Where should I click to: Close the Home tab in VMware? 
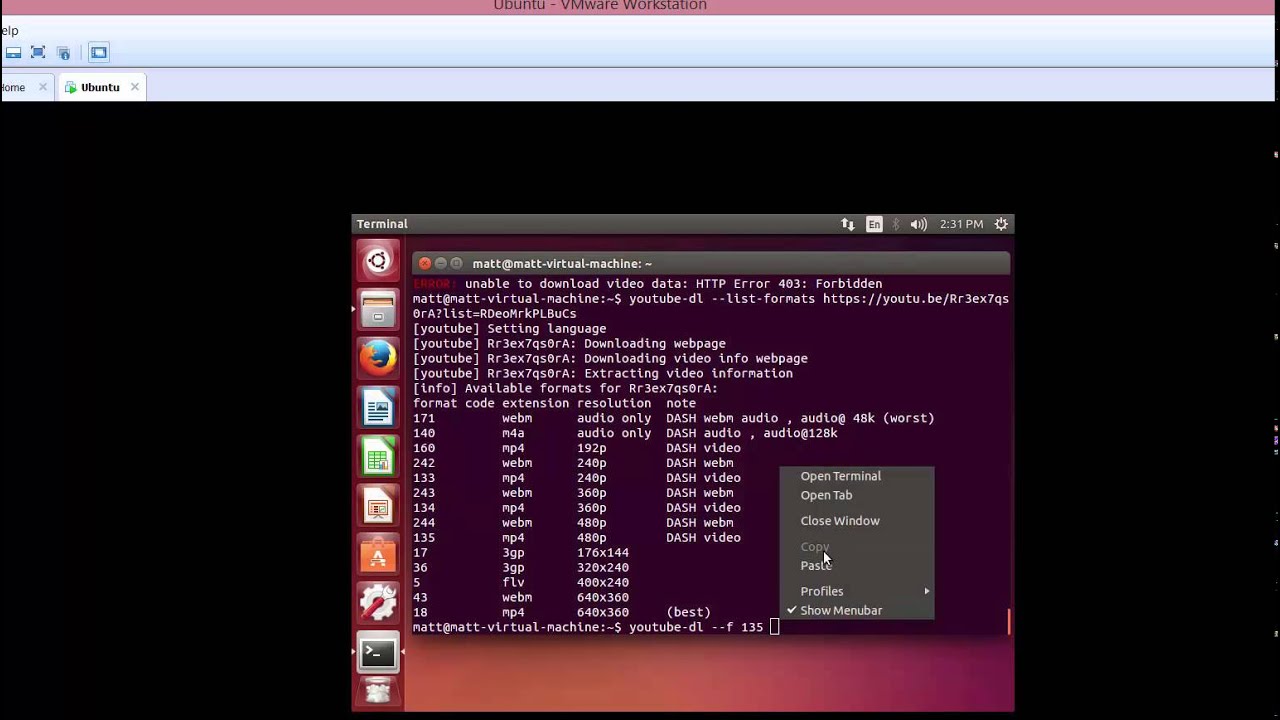point(42,87)
